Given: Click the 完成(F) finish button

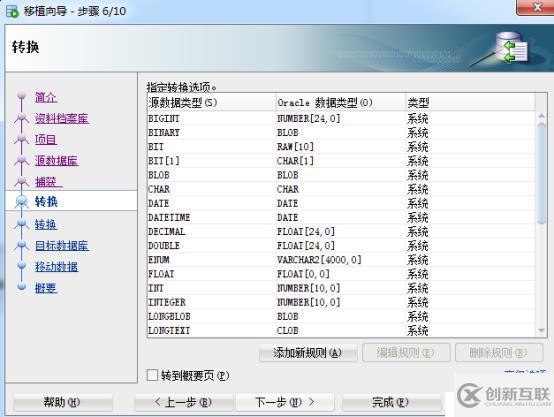Looking at the screenshot, I should [x=391, y=402].
